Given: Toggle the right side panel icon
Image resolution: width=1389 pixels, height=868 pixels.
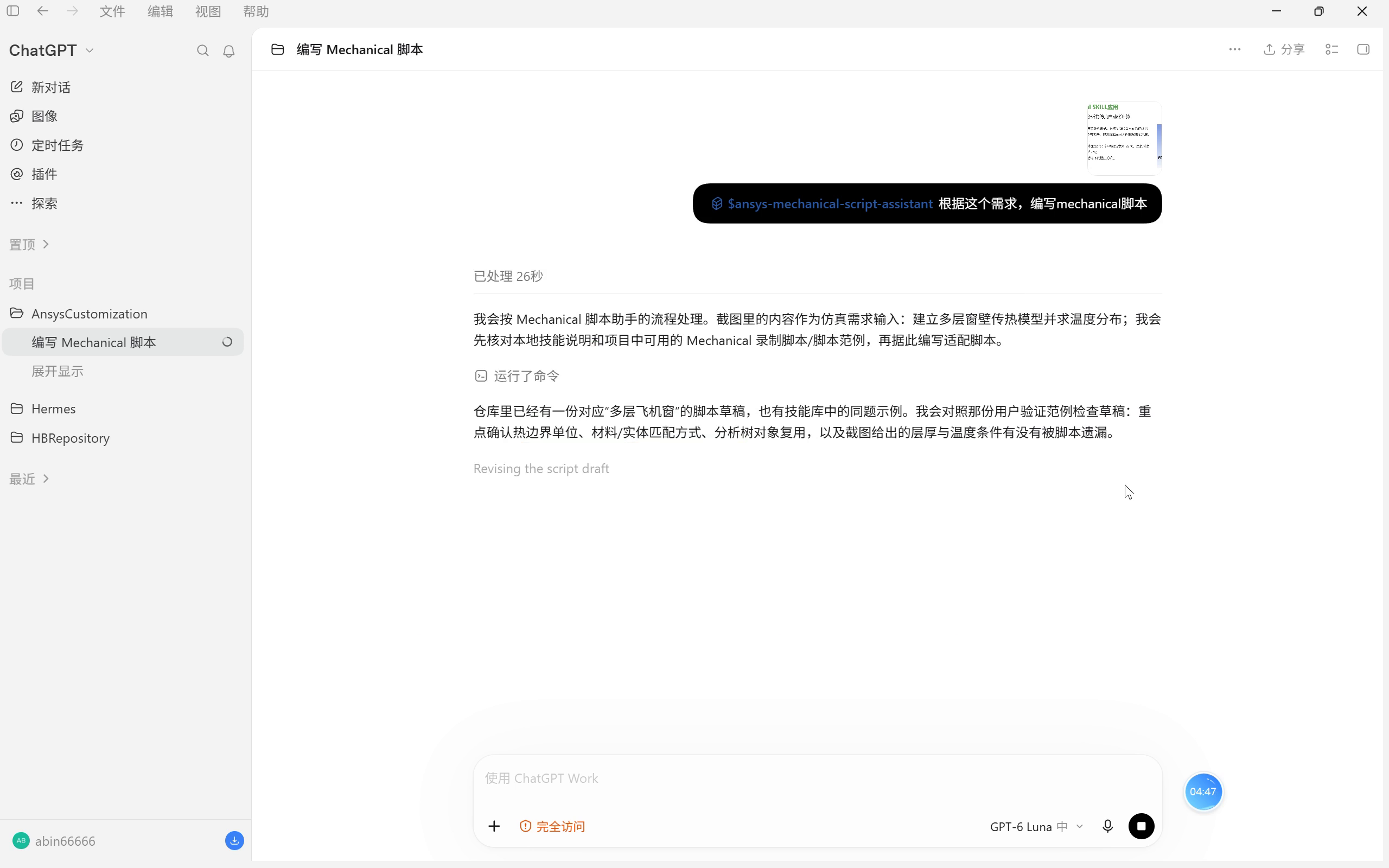Looking at the screenshot, I should click(x=1363, y=49).
